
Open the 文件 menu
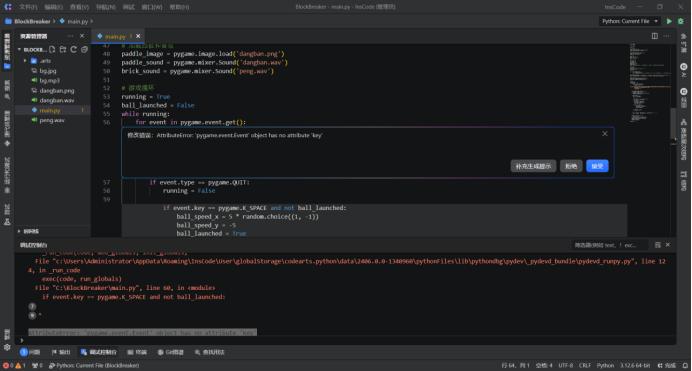28,7
